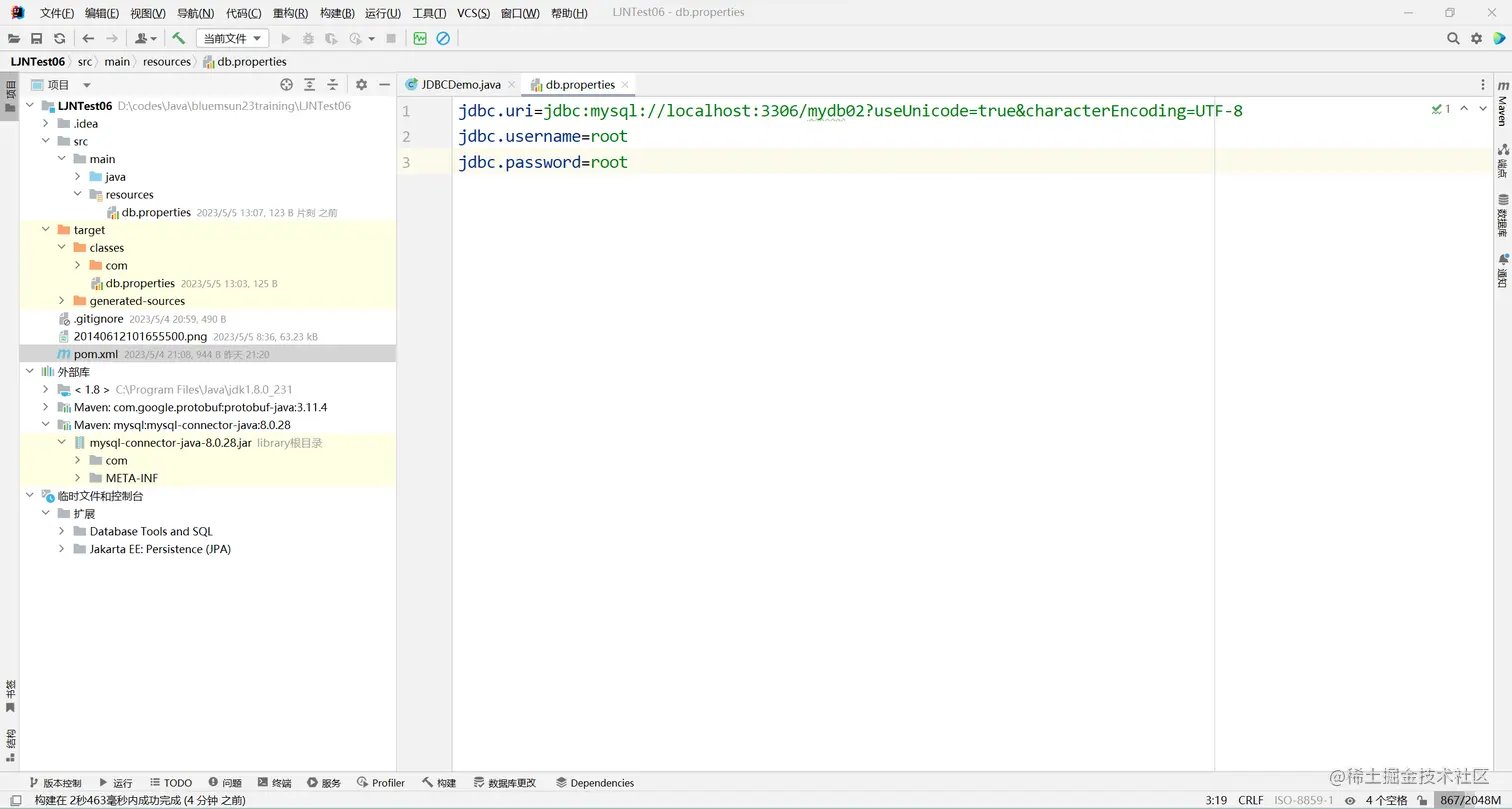Click the Reload from disk icon
This screenshot has width=1512, height=809.
(x=59, y=38)
